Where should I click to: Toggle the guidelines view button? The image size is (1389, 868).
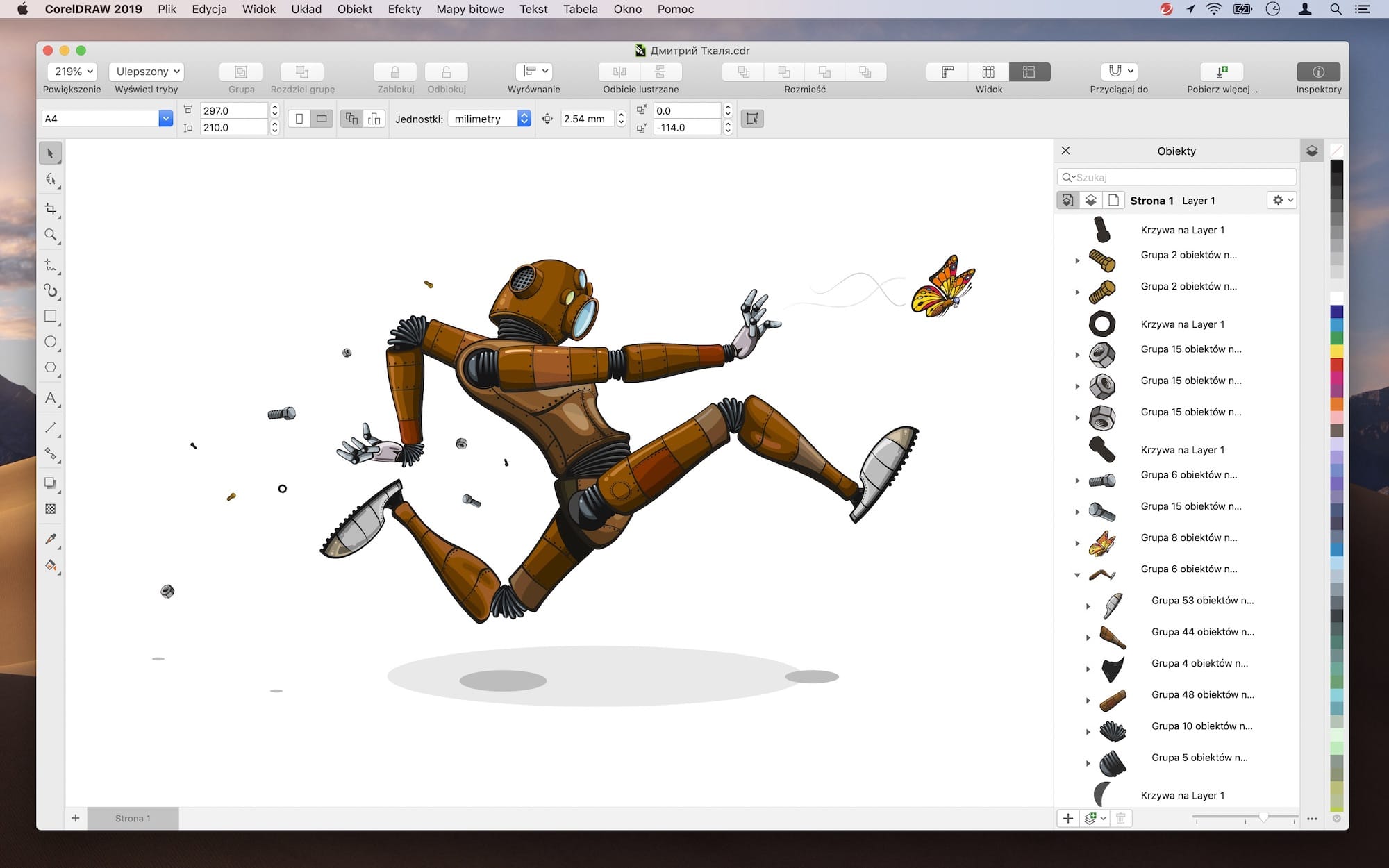1029,72
